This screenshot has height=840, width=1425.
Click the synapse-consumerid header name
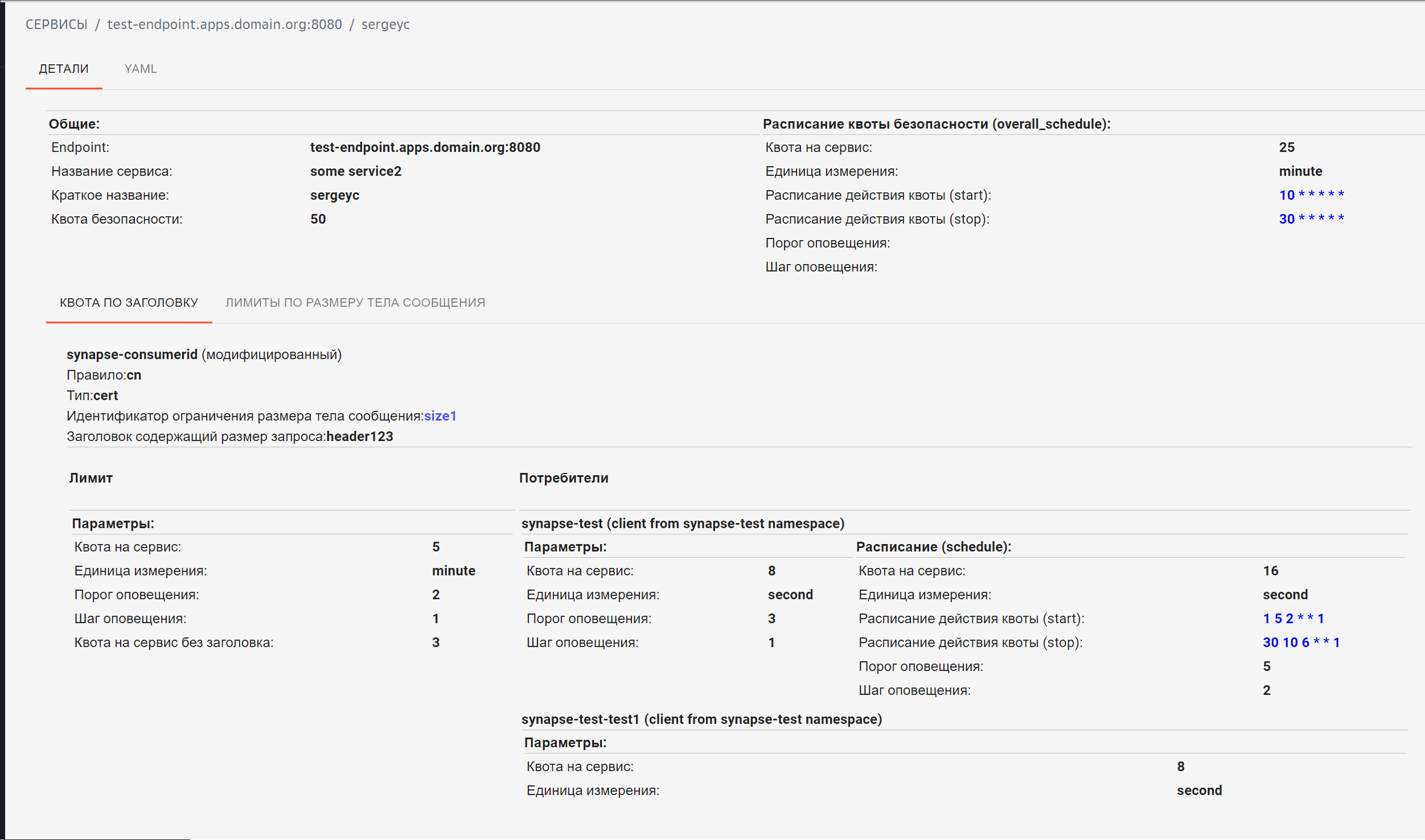click(132, 355)
